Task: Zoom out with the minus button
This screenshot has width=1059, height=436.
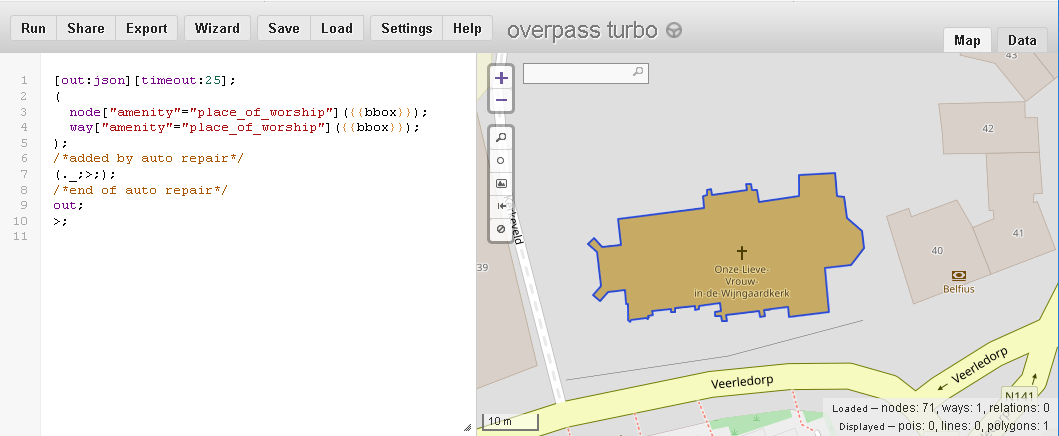Action: pos(501,101)
